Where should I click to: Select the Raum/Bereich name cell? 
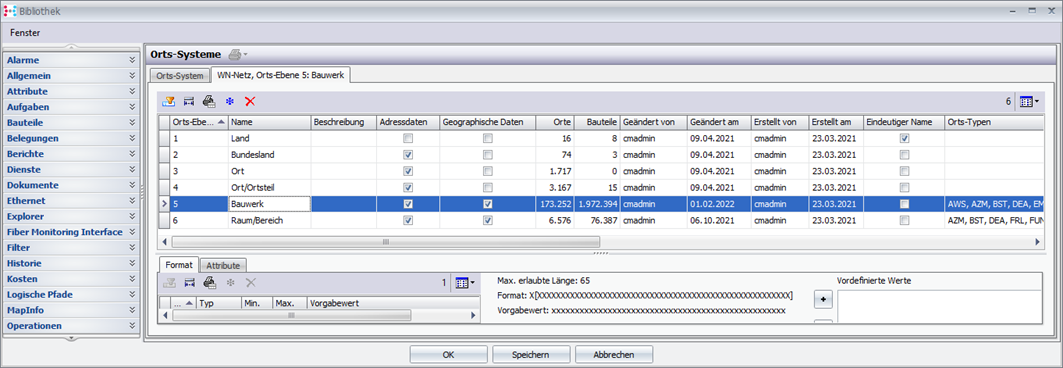[x=269, y=220]
